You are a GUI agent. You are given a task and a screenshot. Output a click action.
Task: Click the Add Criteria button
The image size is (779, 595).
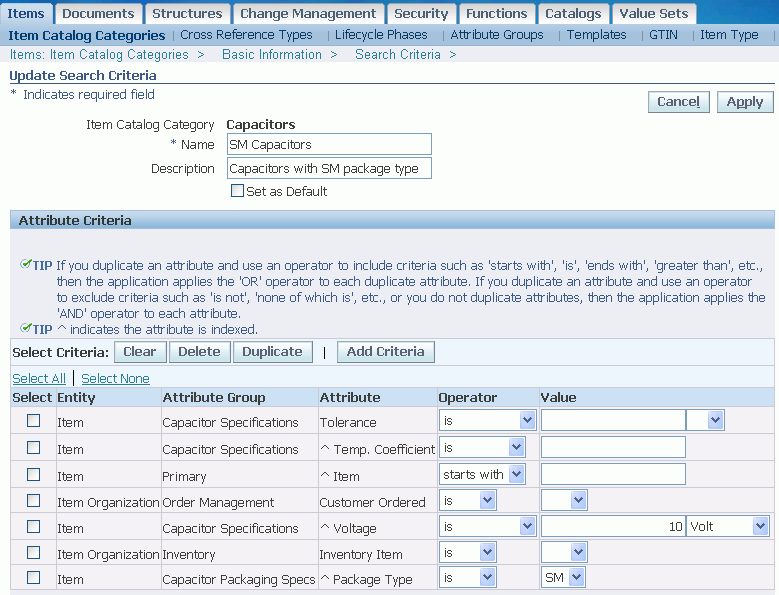click(x=386, y=352)
